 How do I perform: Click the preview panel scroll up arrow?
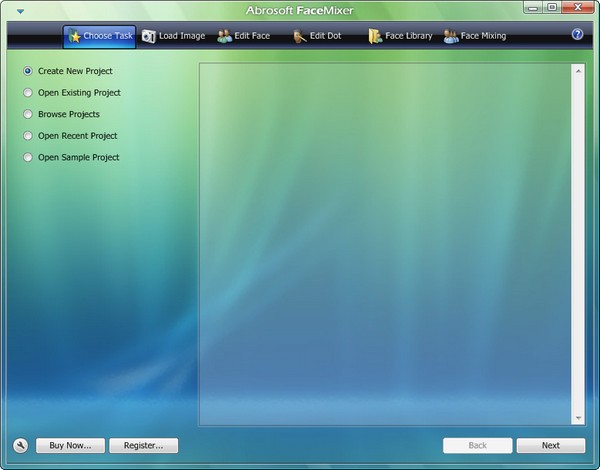[578, 71]
